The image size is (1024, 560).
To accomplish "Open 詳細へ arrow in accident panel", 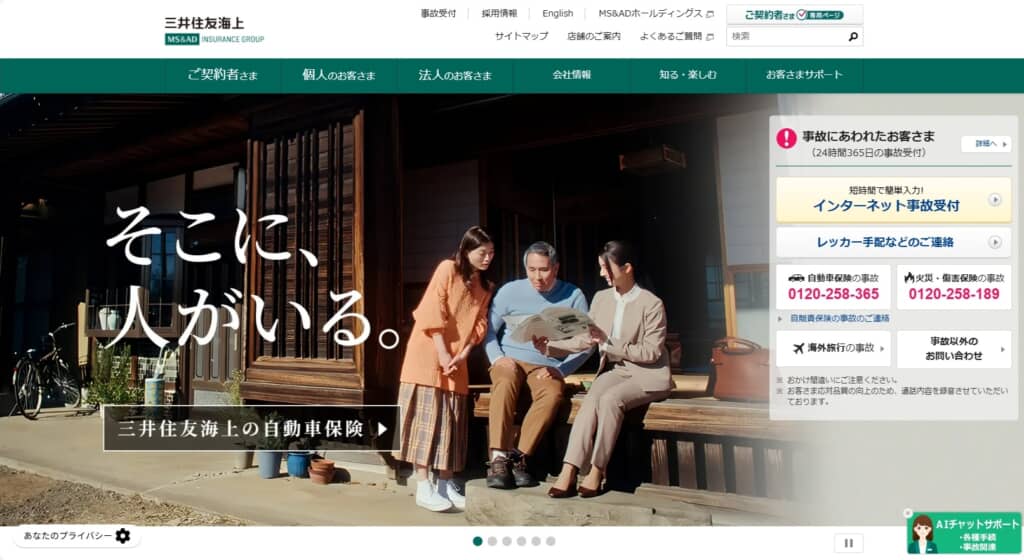I will click(986, 144).
